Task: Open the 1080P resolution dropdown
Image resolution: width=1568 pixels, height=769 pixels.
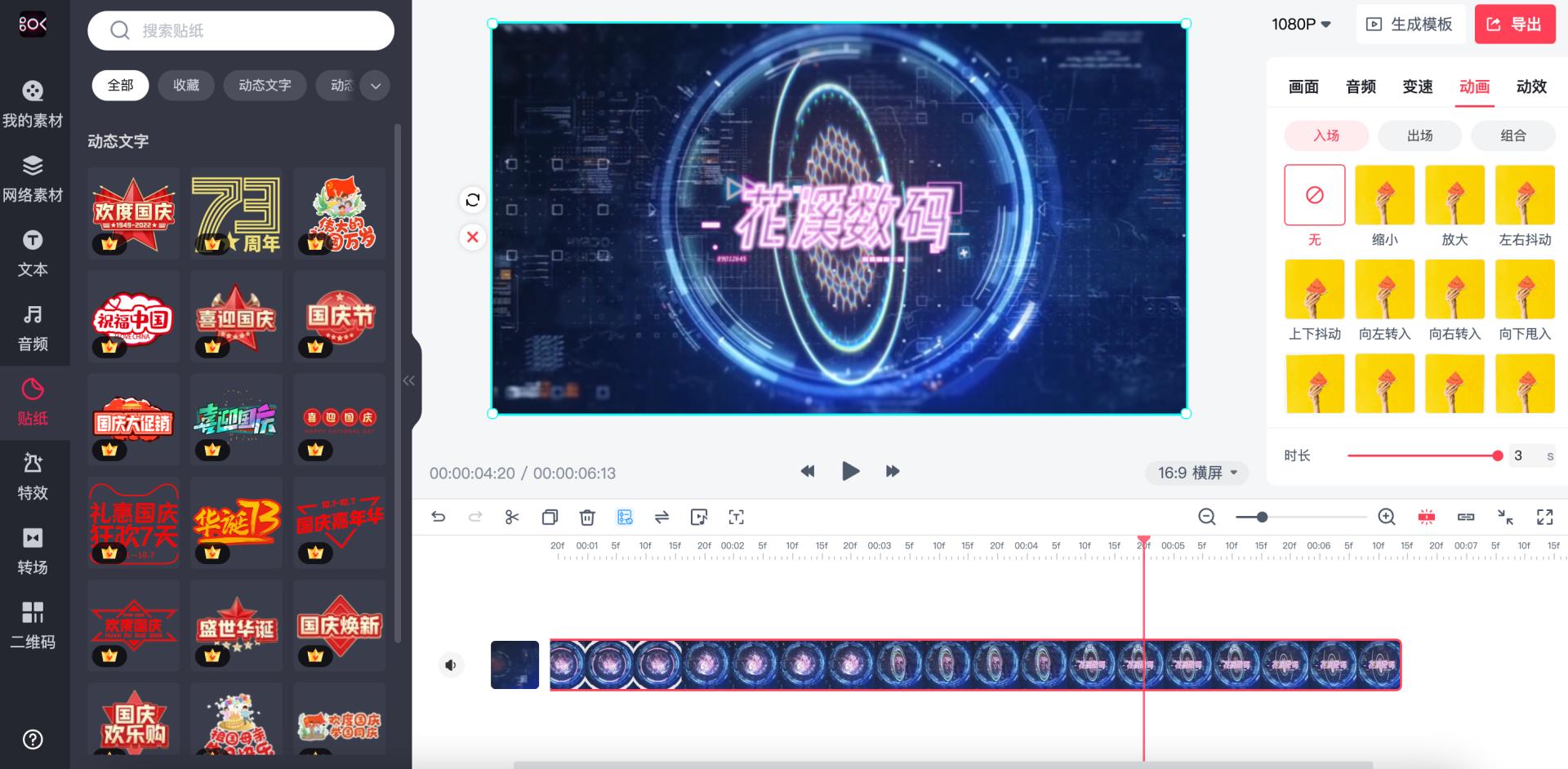Action: tap(1300, 24)
